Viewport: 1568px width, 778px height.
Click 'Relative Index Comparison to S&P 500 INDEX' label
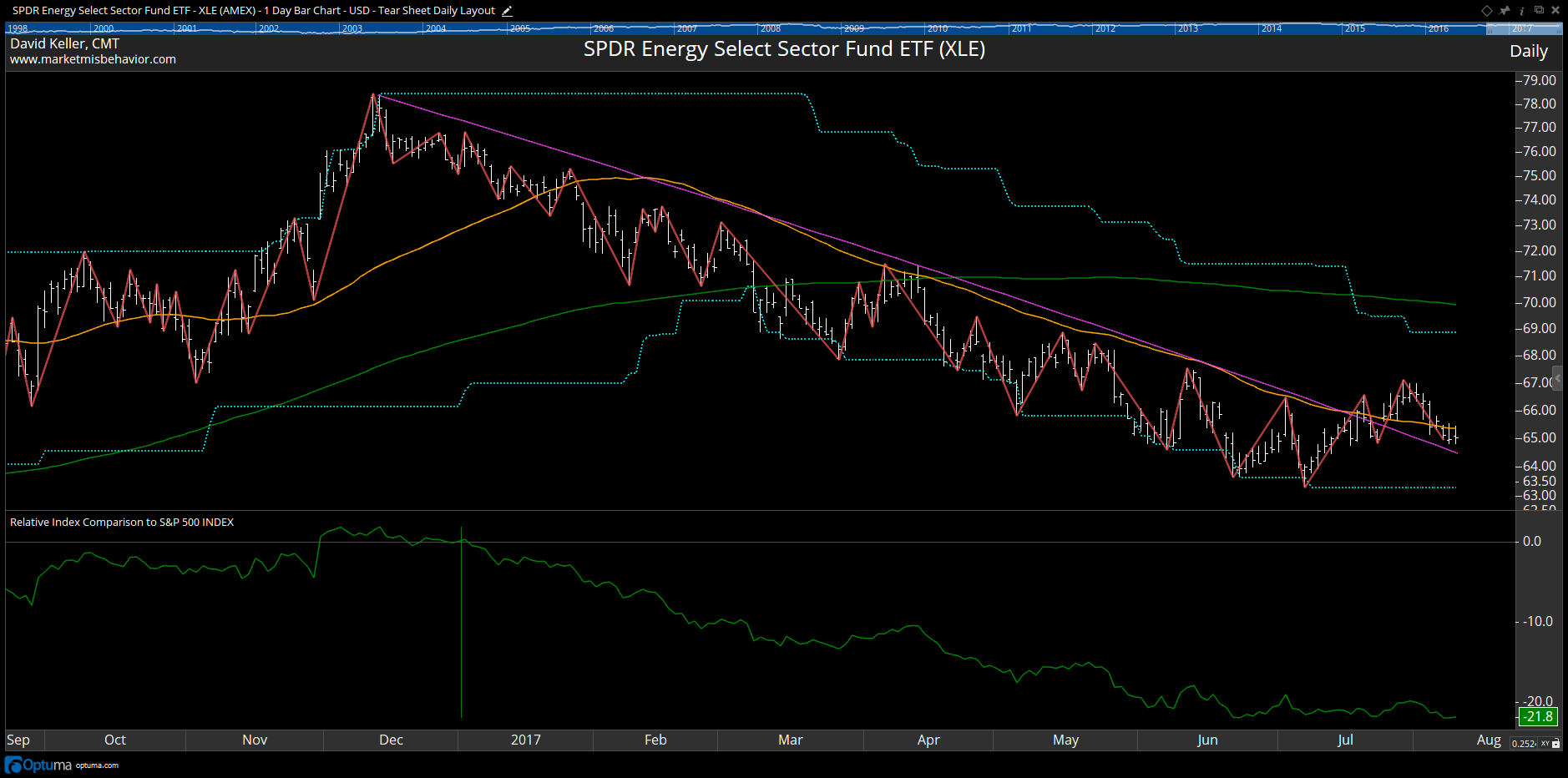tap(122, 522)
